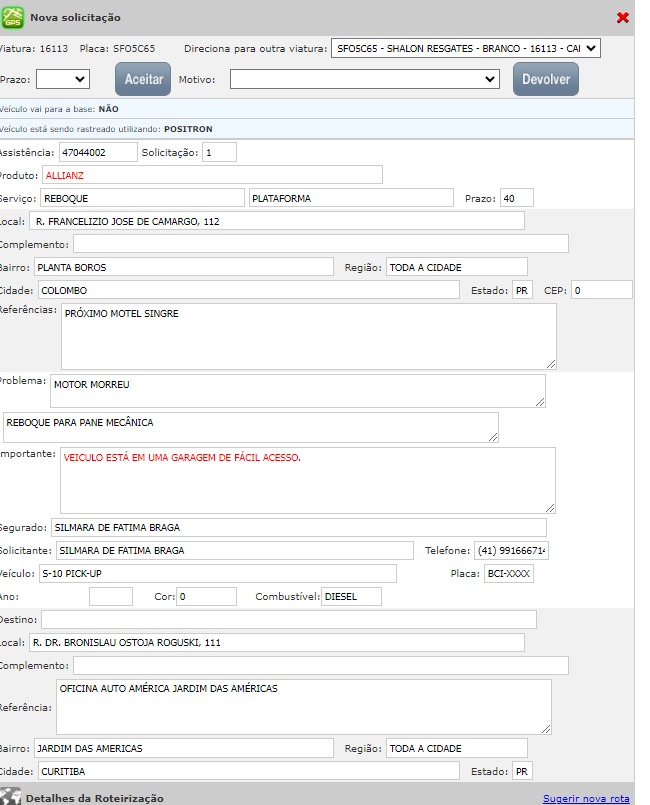Click the Importante textarea with red text
This screenshot has width=650, height=805.
pyautogui.click(x=308, y=480)
